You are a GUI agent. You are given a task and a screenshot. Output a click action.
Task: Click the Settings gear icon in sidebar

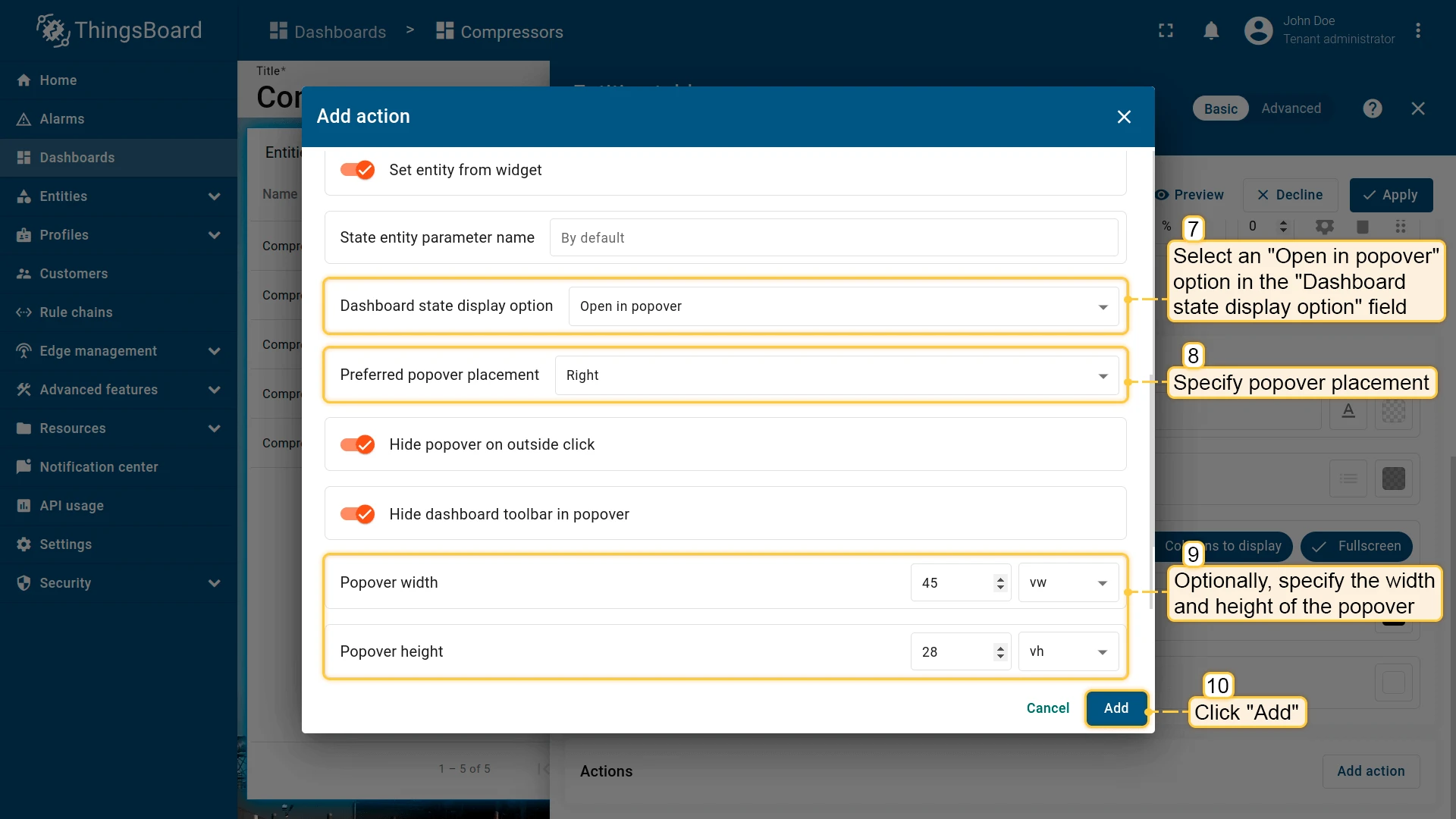coord(24,544)
